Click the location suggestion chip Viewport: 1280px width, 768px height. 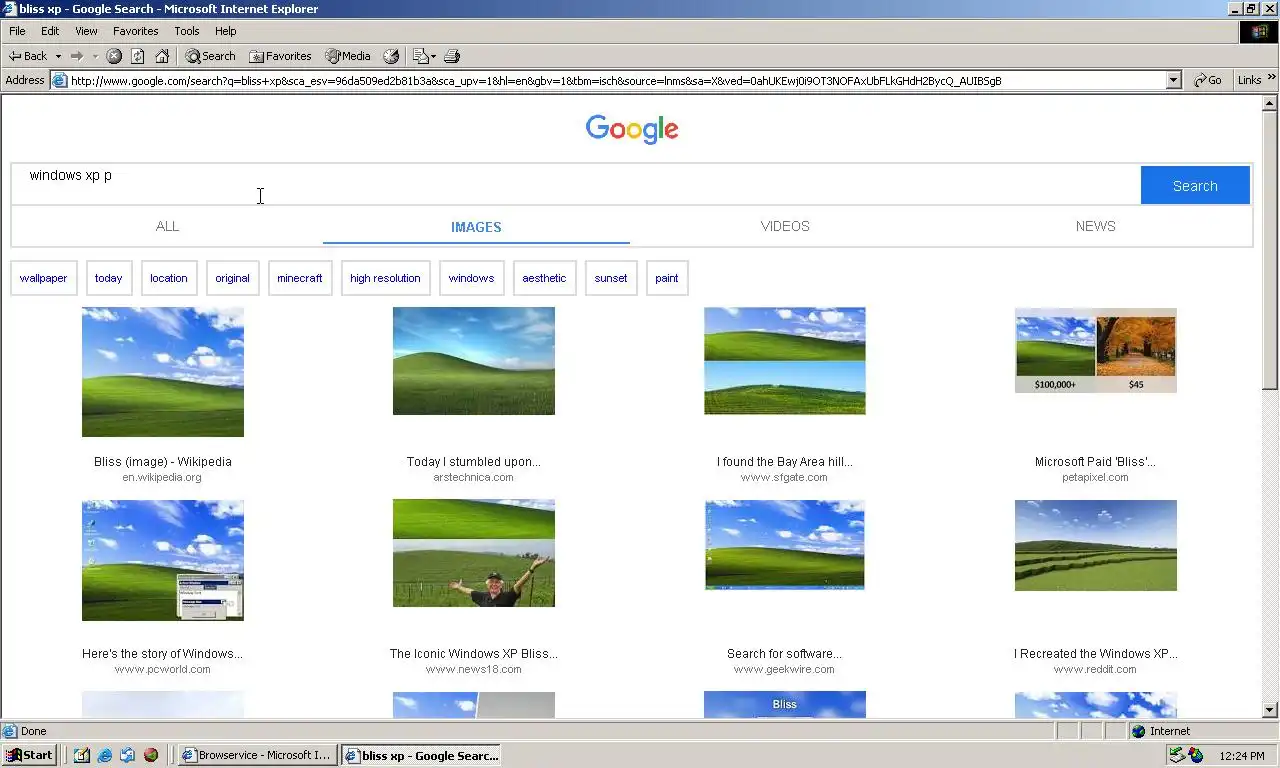click(x=169, y=278)
